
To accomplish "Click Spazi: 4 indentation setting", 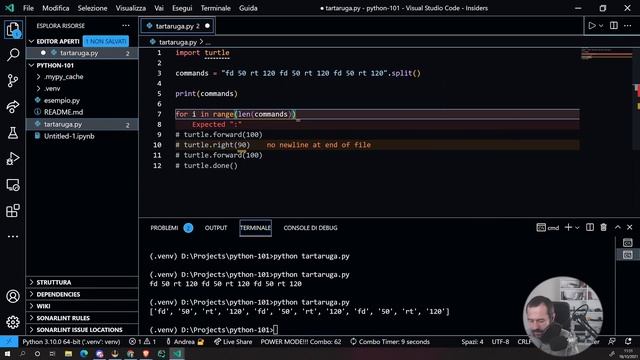I will tap(472, 342).
